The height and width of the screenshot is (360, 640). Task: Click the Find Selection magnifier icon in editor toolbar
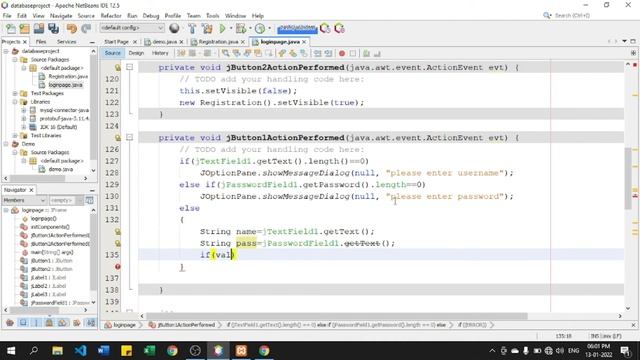click(225, 53)
